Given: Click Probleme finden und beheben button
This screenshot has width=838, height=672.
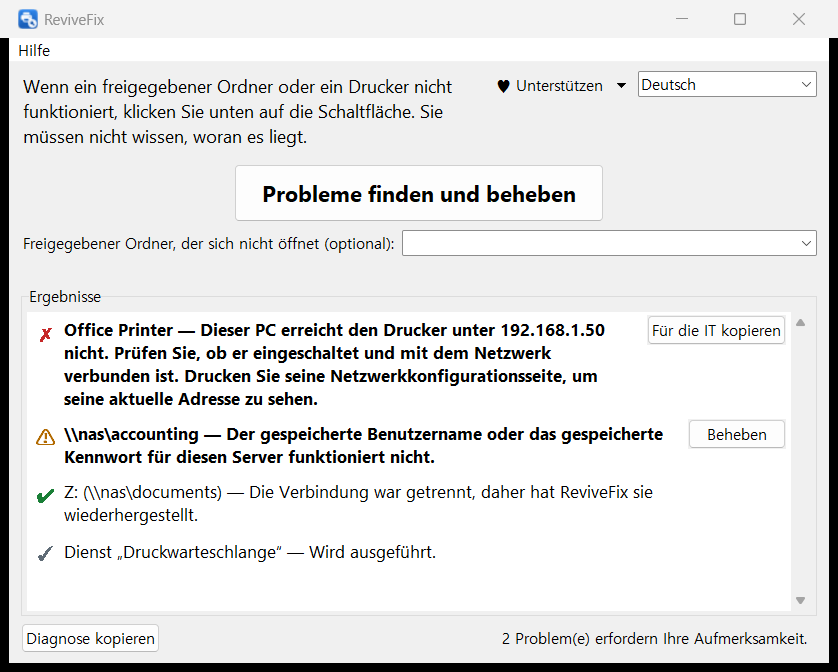Looking at the screenshot, I should pyautogui.click(x=418, y=193).
